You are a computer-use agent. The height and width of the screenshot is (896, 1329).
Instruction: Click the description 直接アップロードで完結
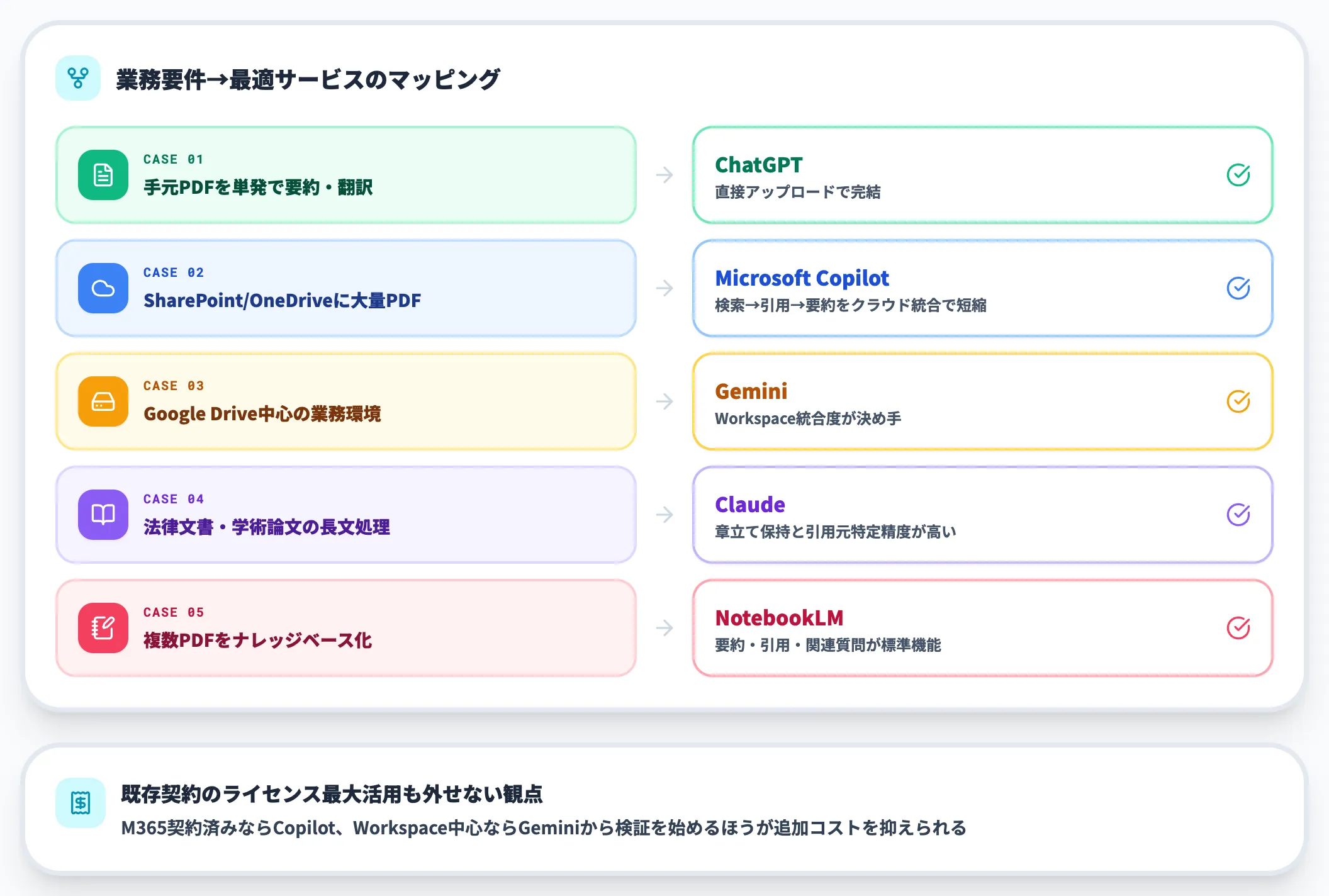(798, 192)
